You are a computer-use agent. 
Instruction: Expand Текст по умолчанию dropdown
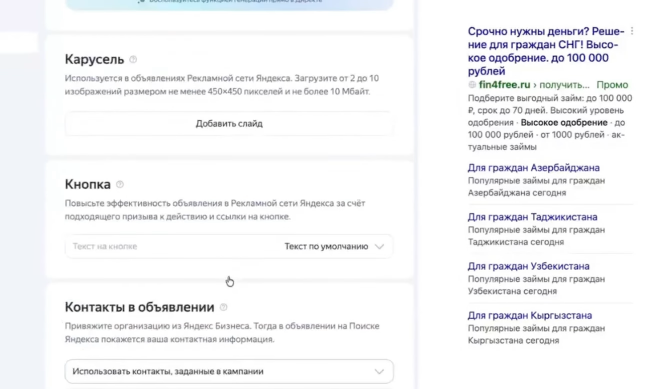(334, 246)
